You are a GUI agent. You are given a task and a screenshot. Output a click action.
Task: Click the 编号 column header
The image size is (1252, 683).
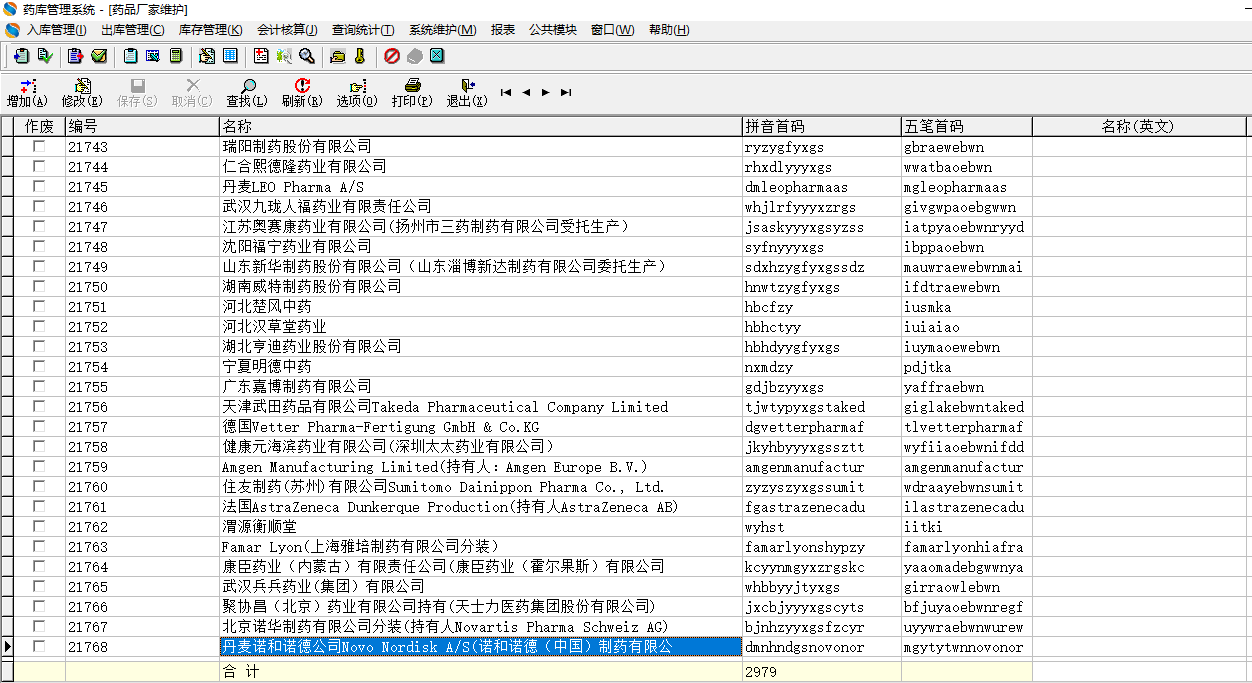coord(142,126)
